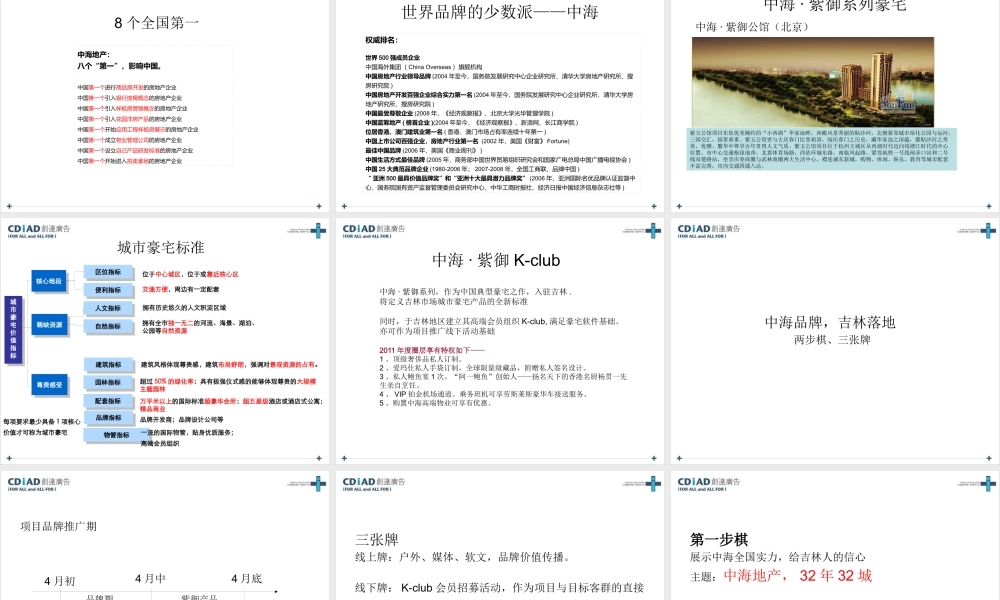Click the '中海 · 紫御公馆（北京）' caption
The width and height of the screenshot is (1000, 600).
click(752, 27)
